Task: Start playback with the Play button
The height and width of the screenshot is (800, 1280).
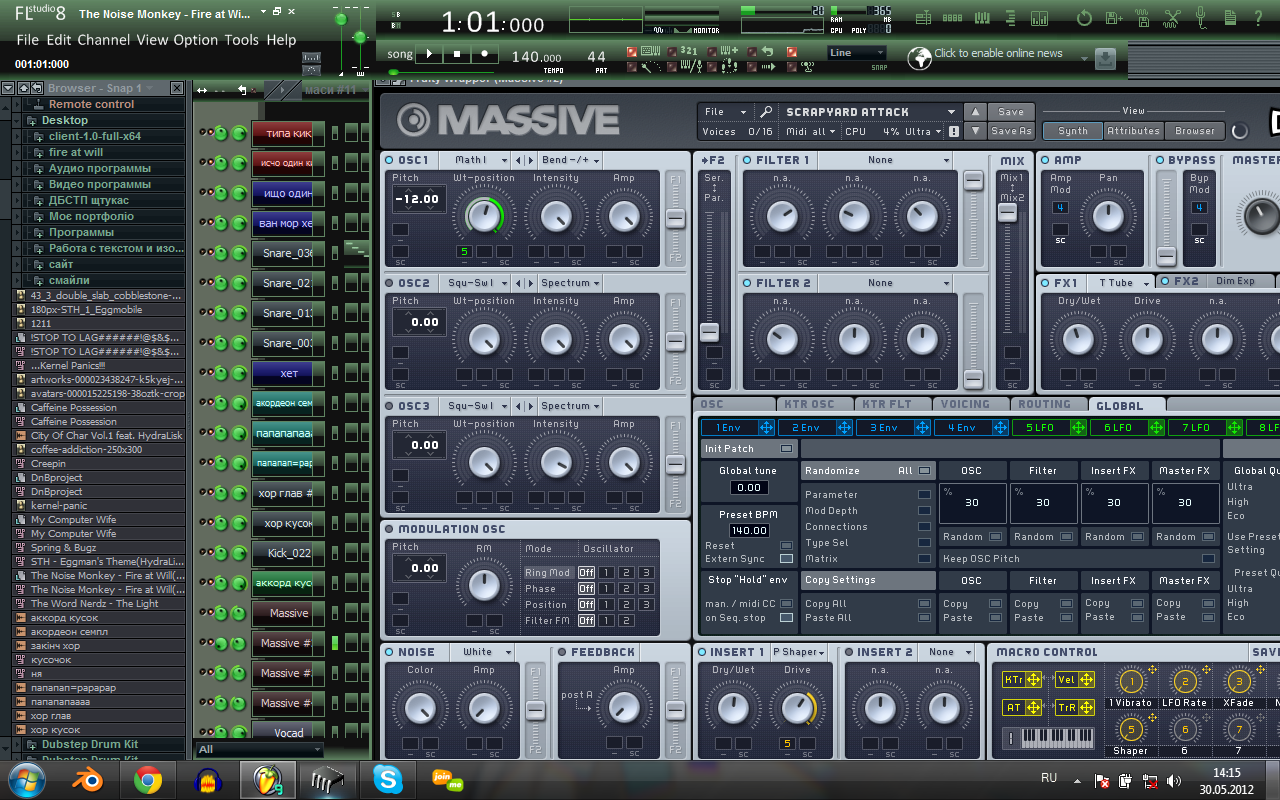Action: tap(429, 54)
